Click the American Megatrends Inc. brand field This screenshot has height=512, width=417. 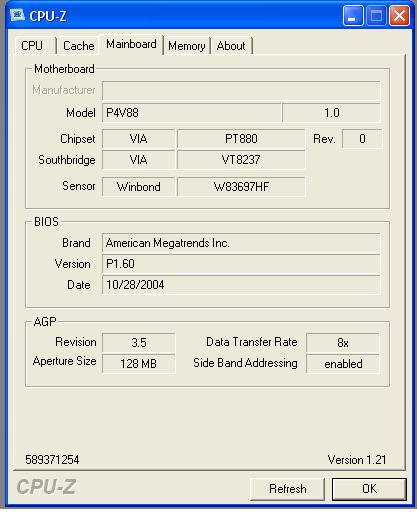click(241, 243)
